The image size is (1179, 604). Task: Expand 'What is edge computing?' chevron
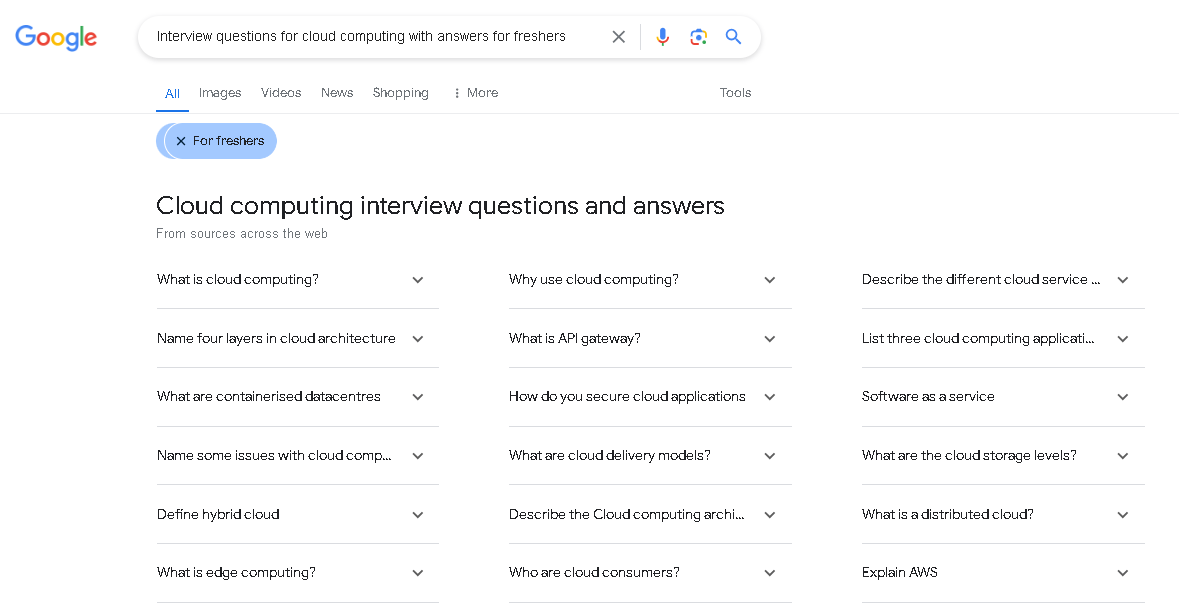[x=417, y=573]
